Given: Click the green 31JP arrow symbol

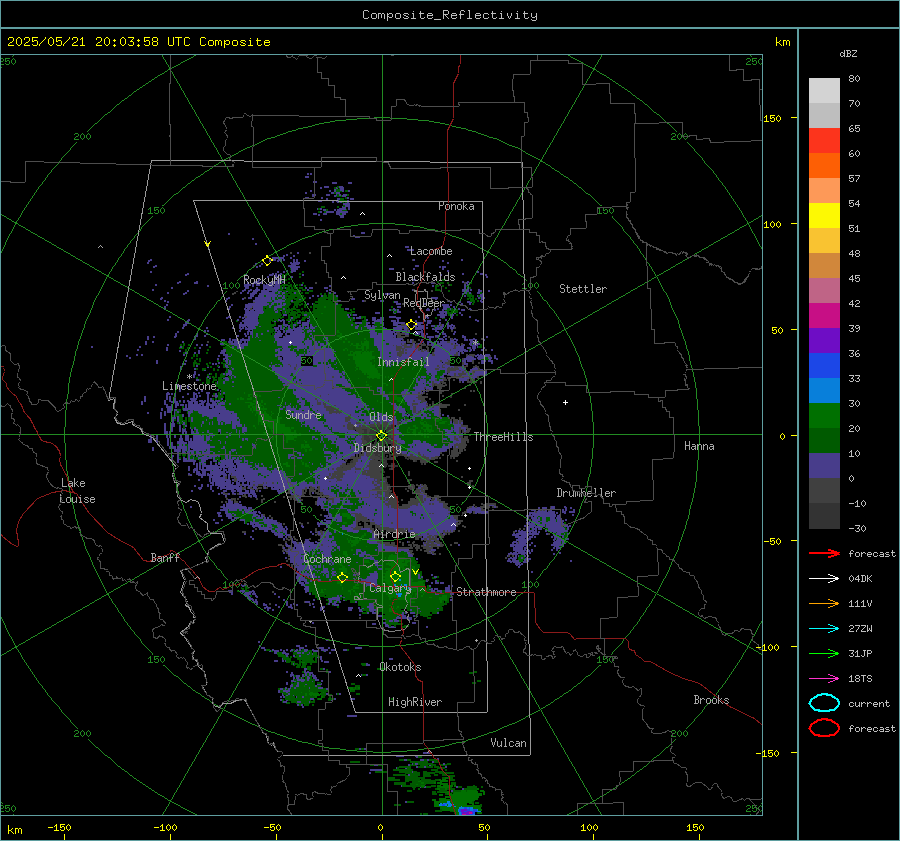Looking at the screenshot, I should (824, 653).
